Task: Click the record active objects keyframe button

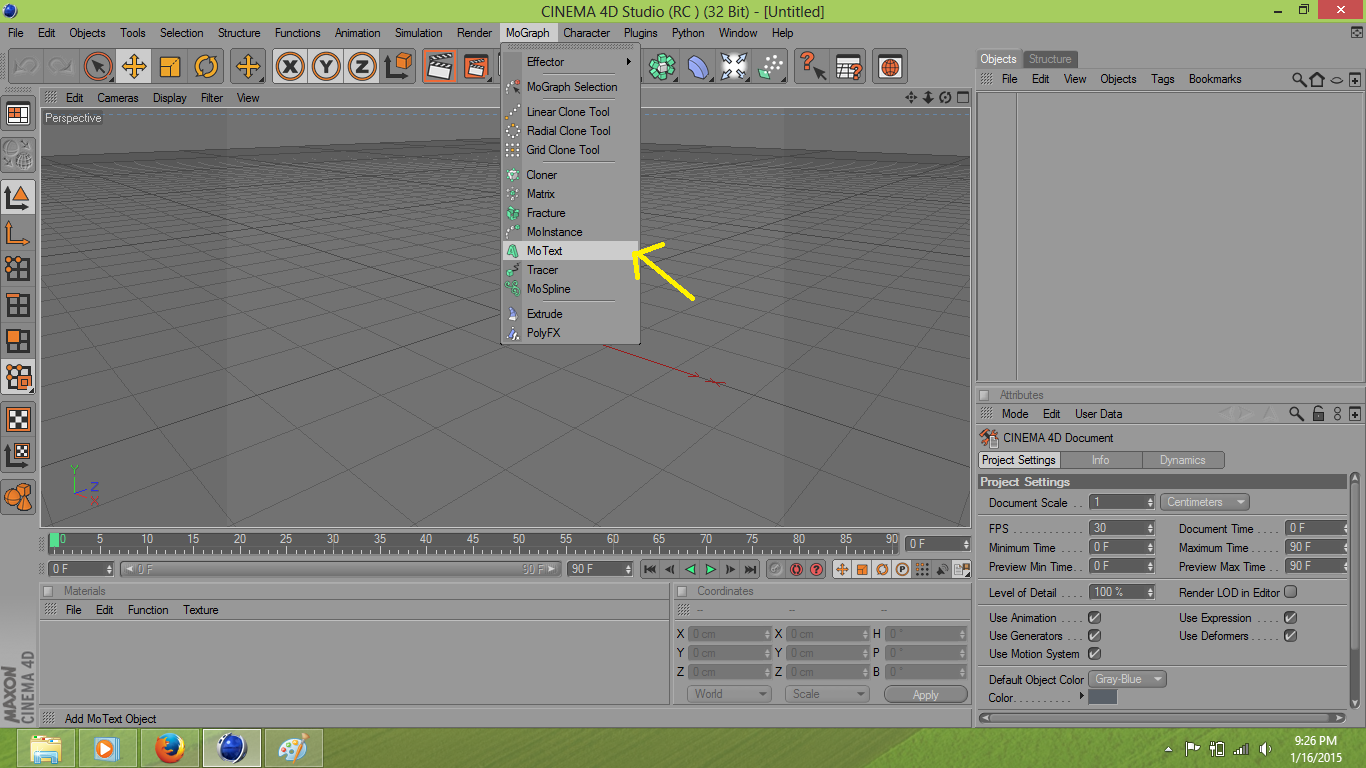Action: pyautogui.click(x=776, y=570)
